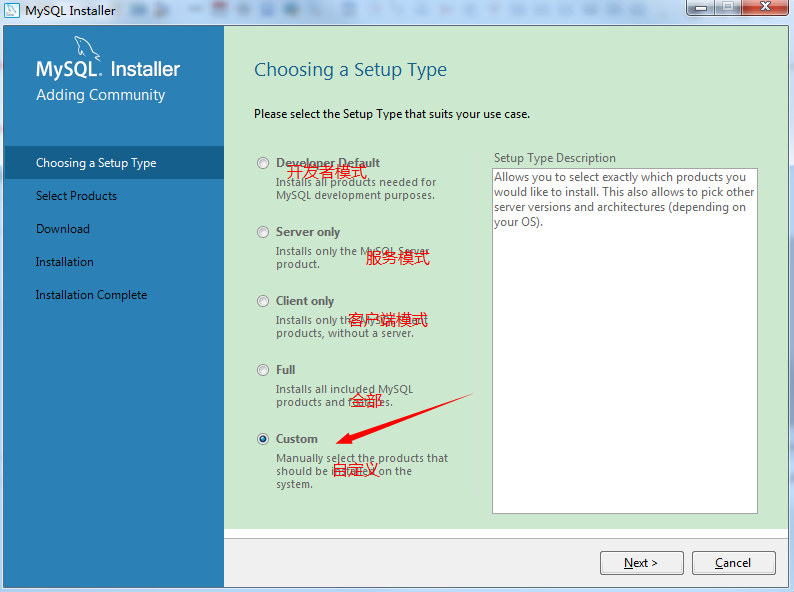The width and height of the screenshot is (794, 592).
Task: Click the 'Adding Community' subtitle text
Action: 100,95
